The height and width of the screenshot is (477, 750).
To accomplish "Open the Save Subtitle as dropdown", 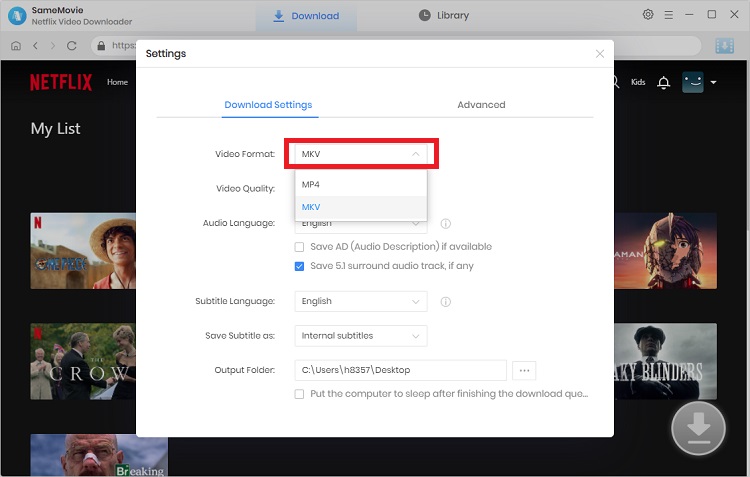I will pyautogui.click(x=361, y=336).
